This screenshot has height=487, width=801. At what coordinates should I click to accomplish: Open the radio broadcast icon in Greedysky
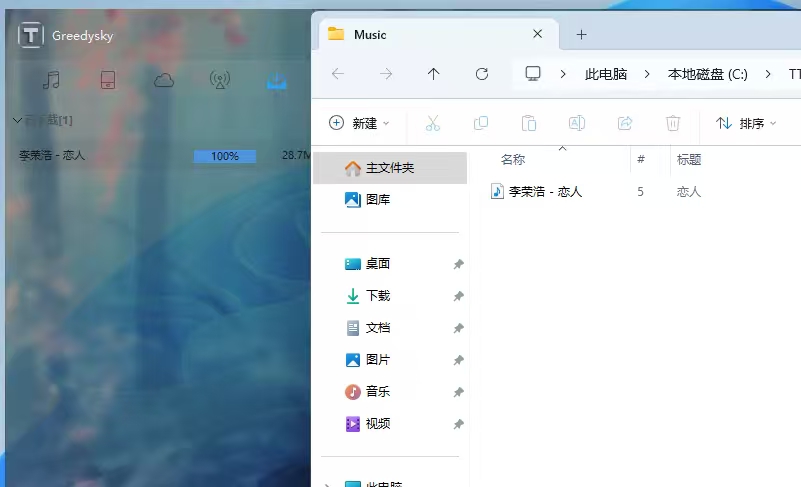tap(220, 80)
